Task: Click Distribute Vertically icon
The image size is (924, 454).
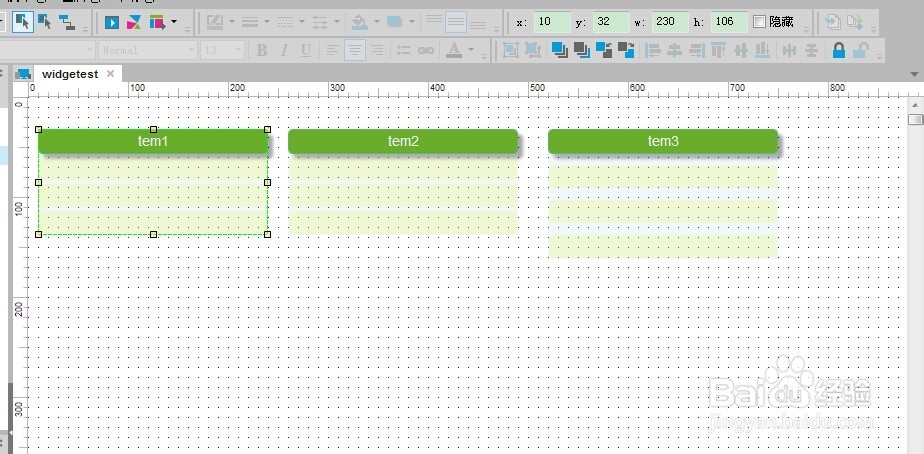Action: click(811, 51)
